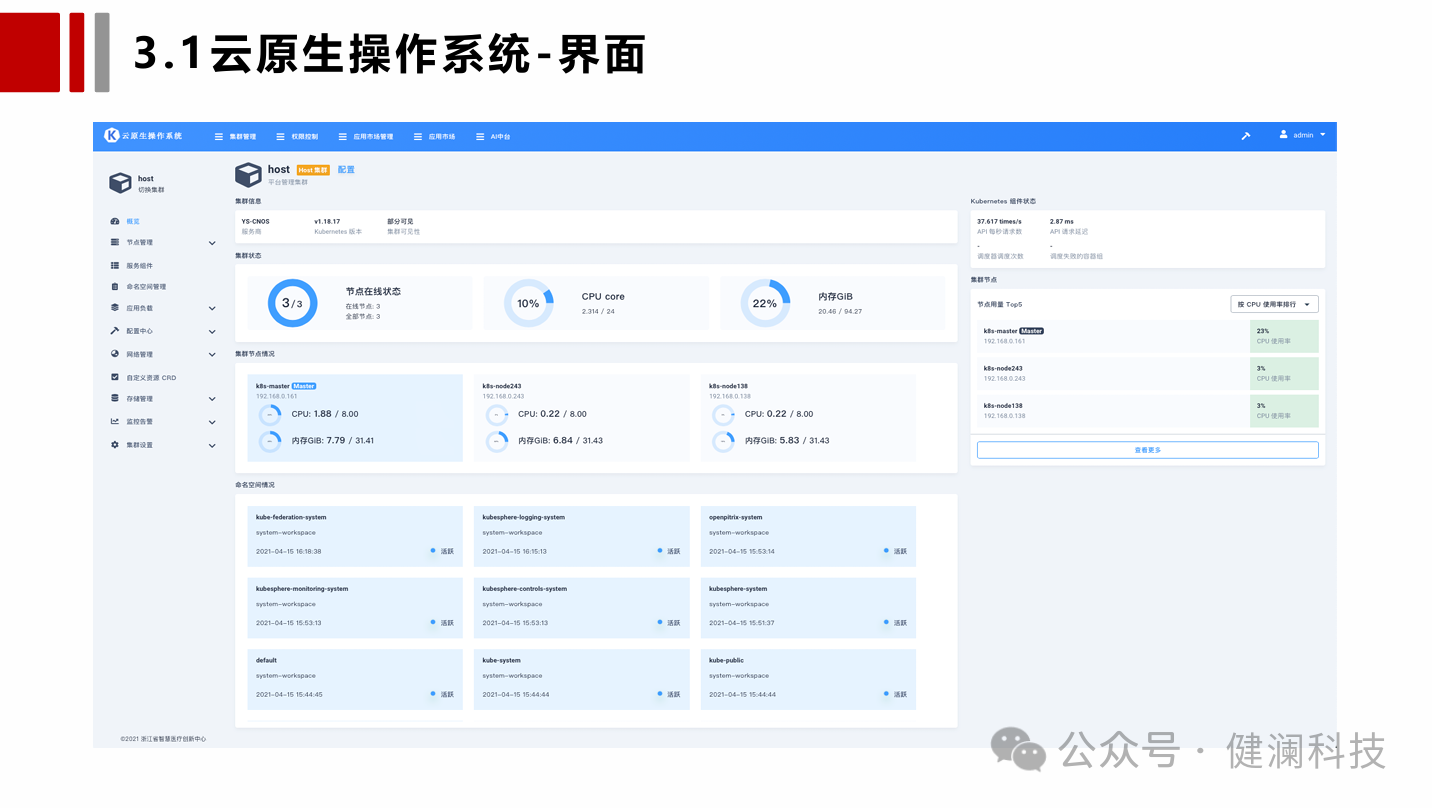Click the 查看更多 view more button
Viewport: 1432px width, 808px height.
tap(1147, 449)
